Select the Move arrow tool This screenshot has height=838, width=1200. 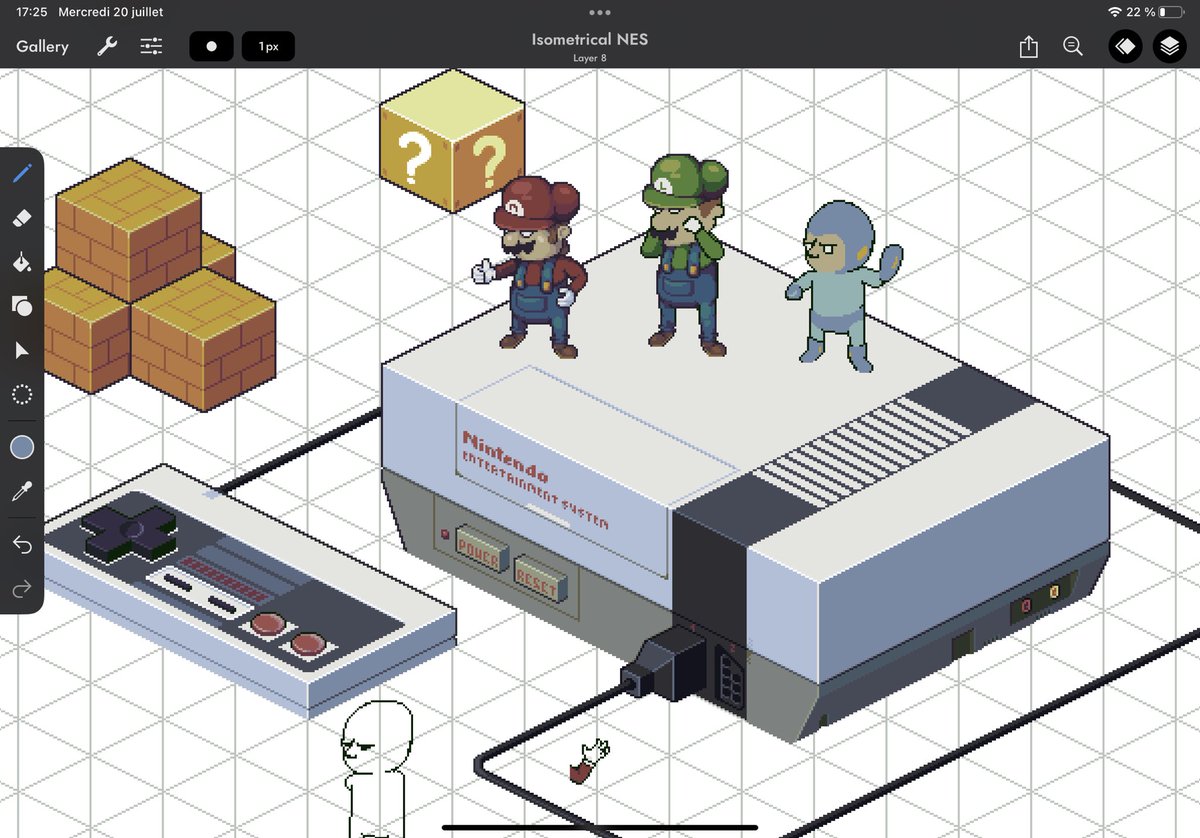[21, 350]
